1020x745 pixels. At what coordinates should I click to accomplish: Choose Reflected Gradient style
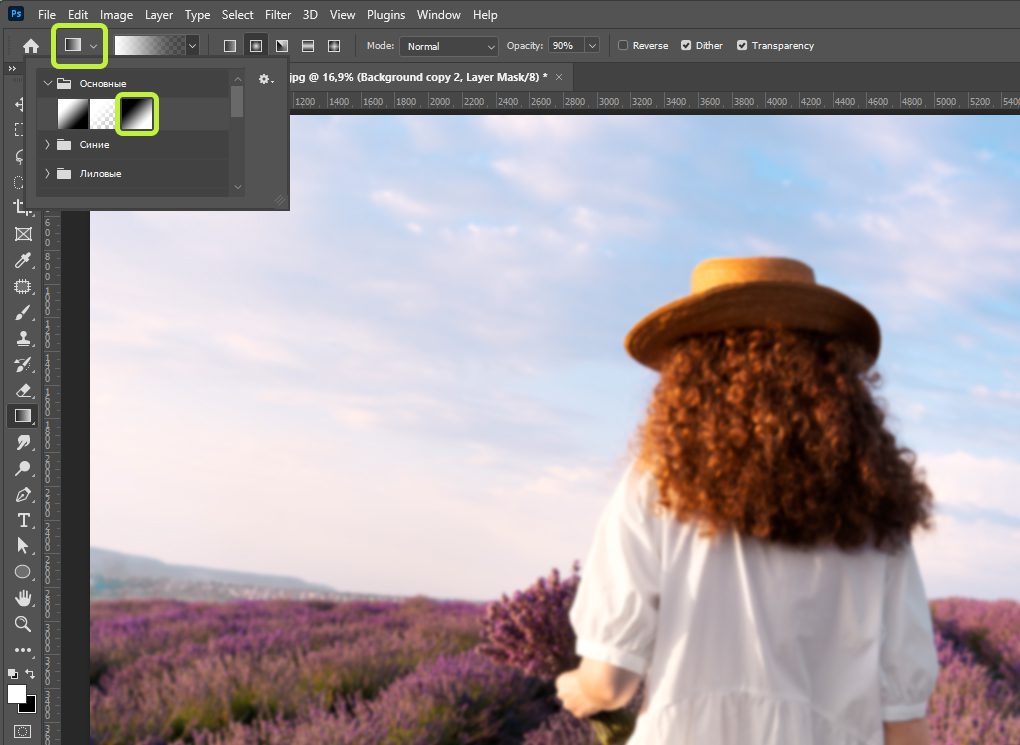pos(308,46)
